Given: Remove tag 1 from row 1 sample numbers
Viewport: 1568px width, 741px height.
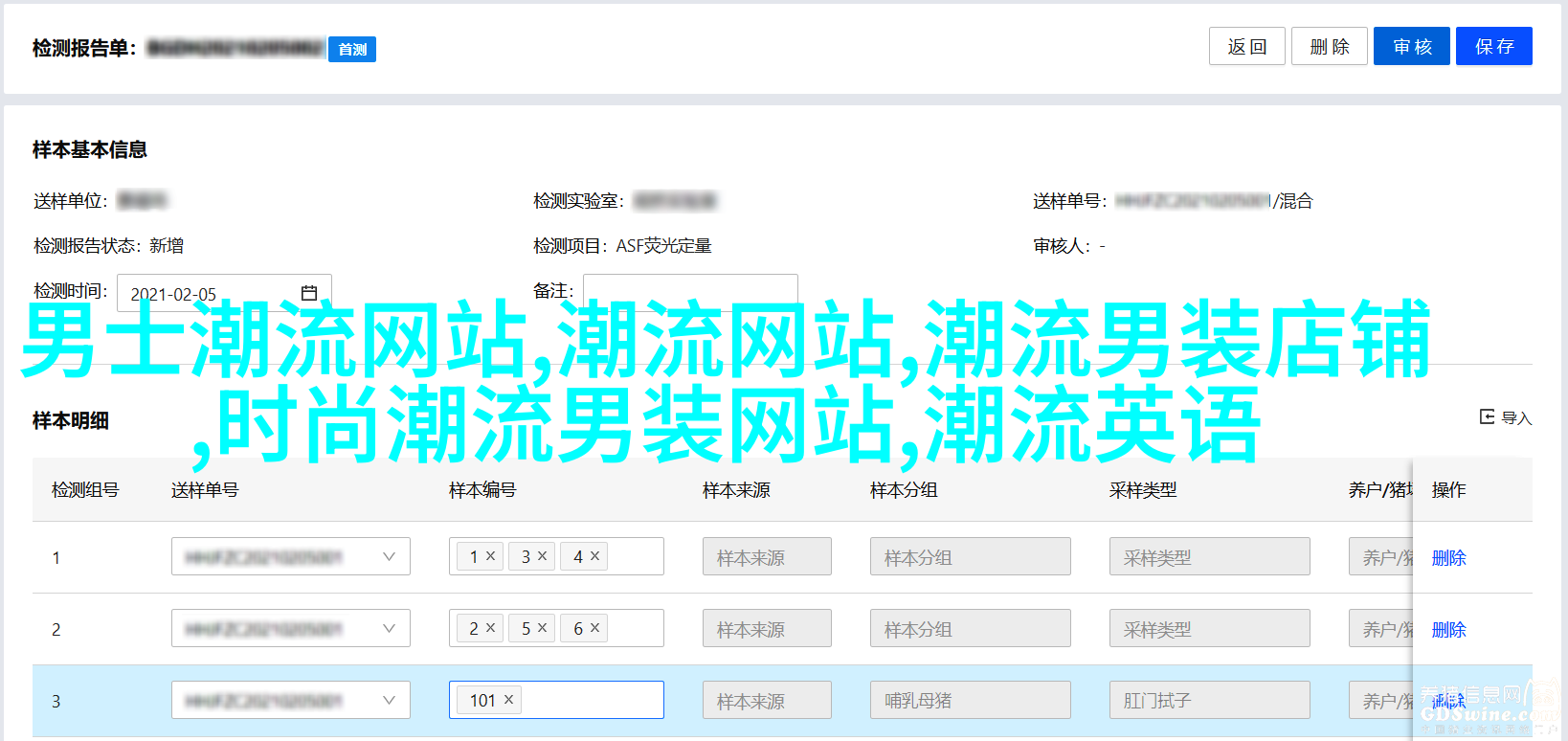Looking at the screenshot, I should coord(490,555).
